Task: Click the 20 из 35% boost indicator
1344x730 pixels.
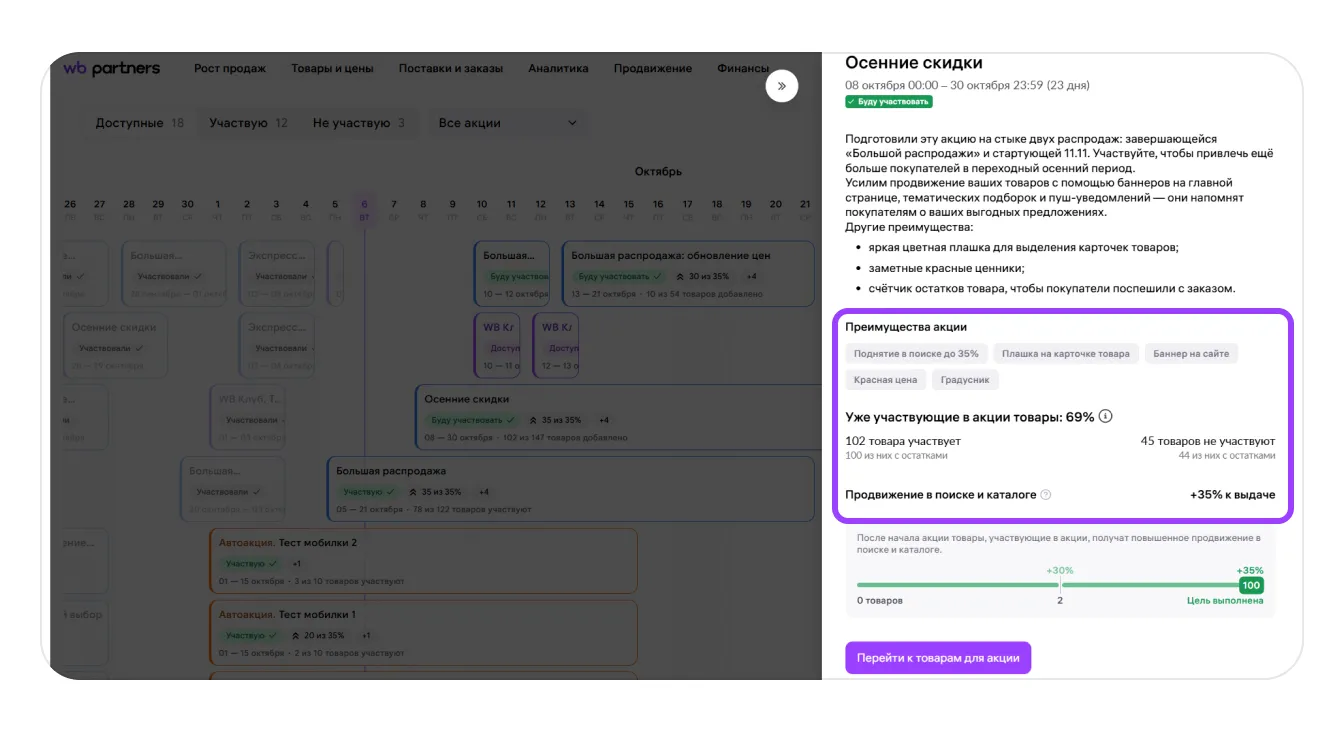Action: click(x=316, y=636)
